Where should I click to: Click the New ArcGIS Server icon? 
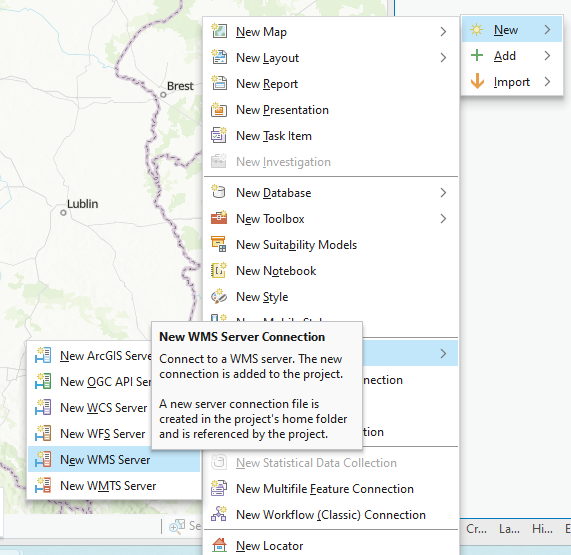pos(43,355)
